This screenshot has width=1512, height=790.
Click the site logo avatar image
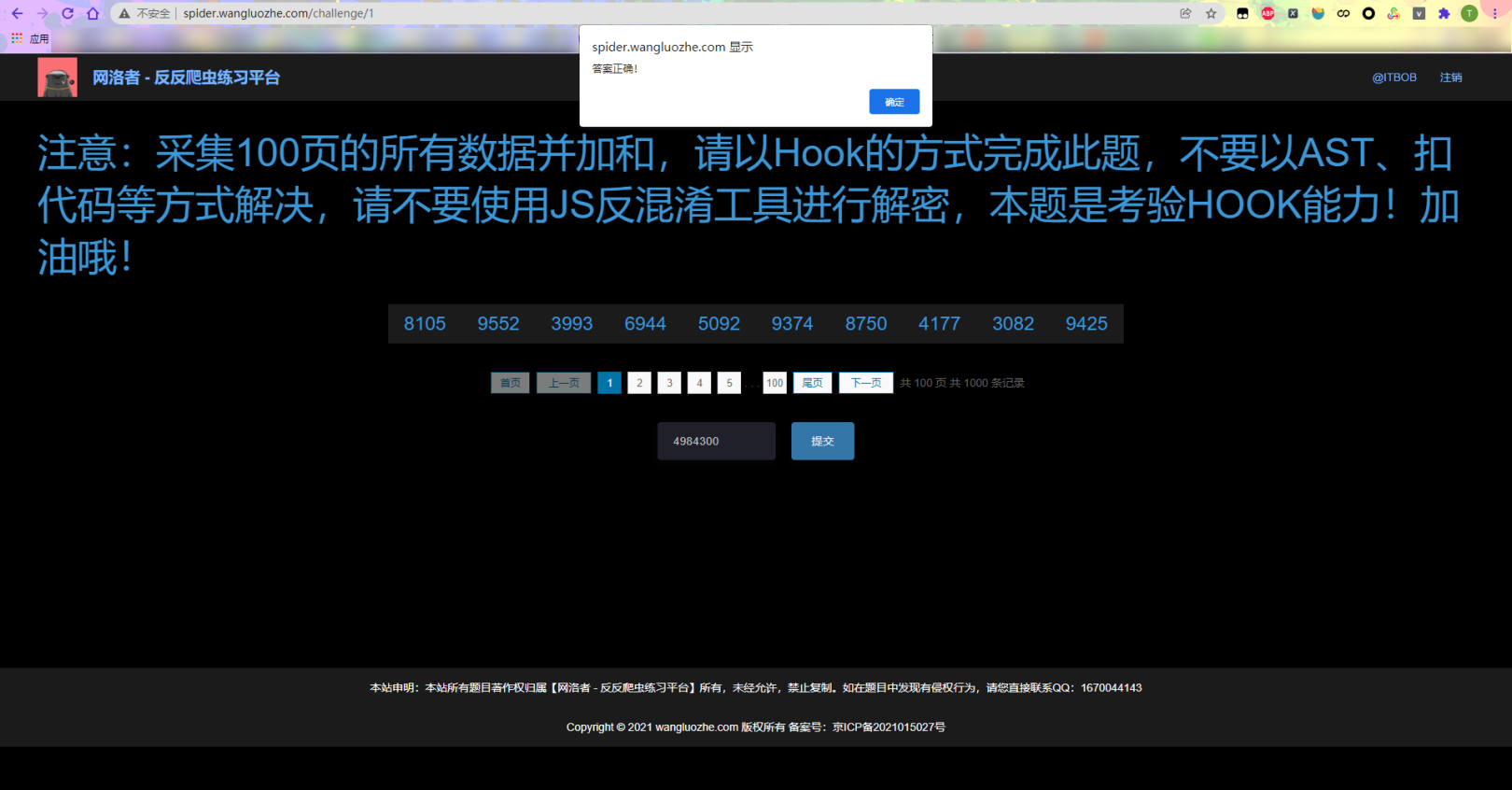coord(57,78)
